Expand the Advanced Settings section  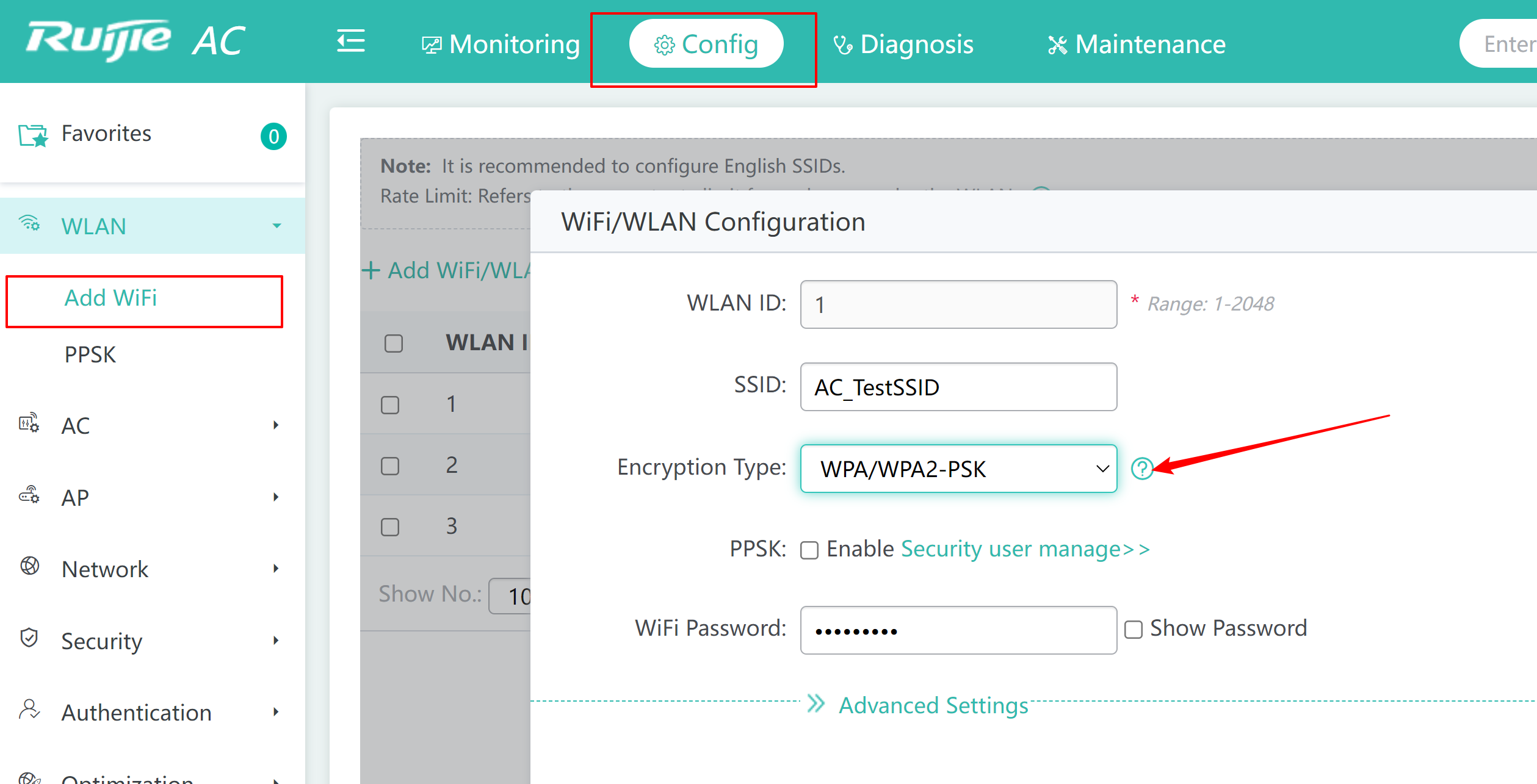pyautogui.click(x=918, y=705)
